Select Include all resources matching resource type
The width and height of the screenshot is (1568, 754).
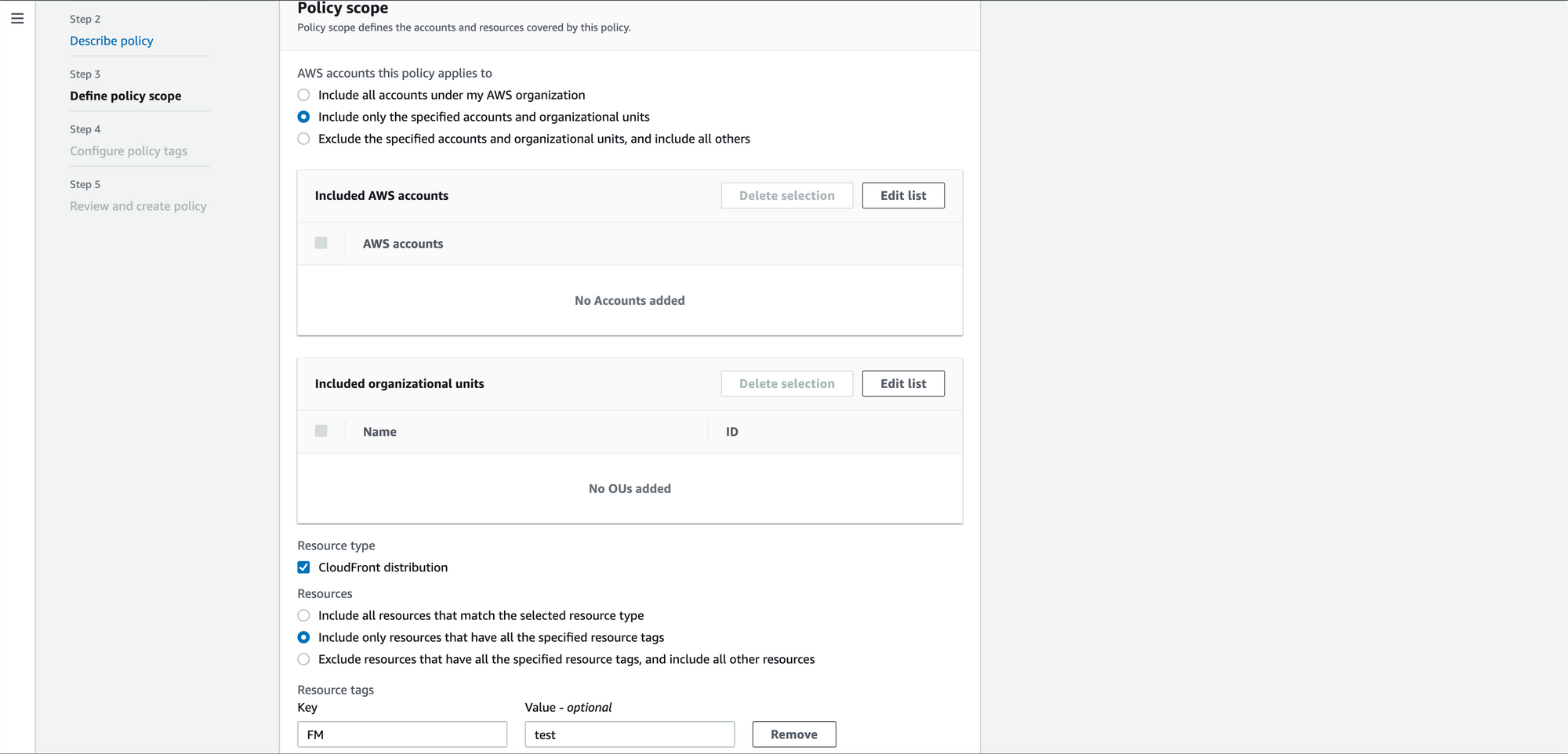coord(303,615)
